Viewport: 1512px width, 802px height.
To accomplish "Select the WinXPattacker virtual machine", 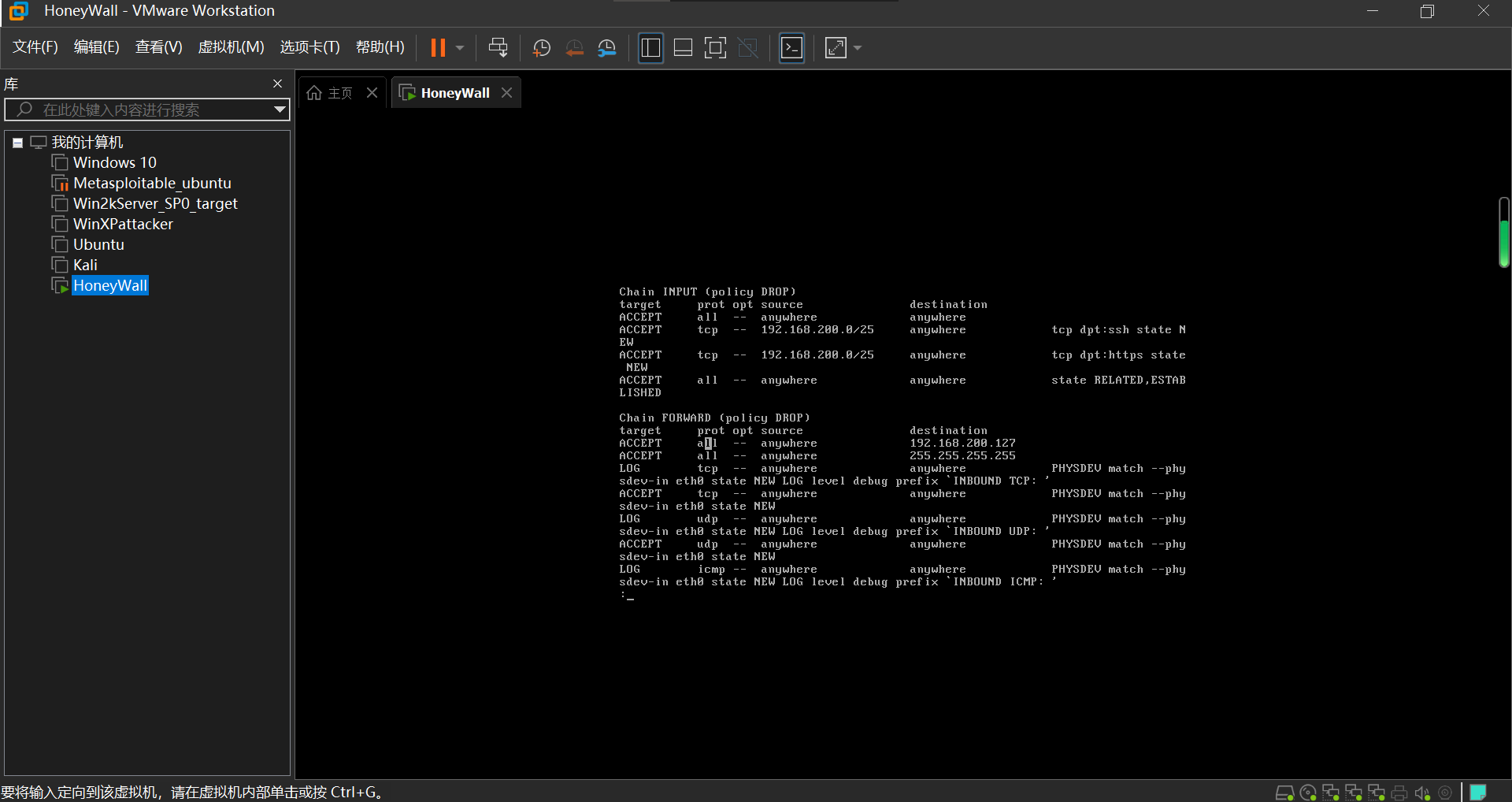I will click(123, 225).
